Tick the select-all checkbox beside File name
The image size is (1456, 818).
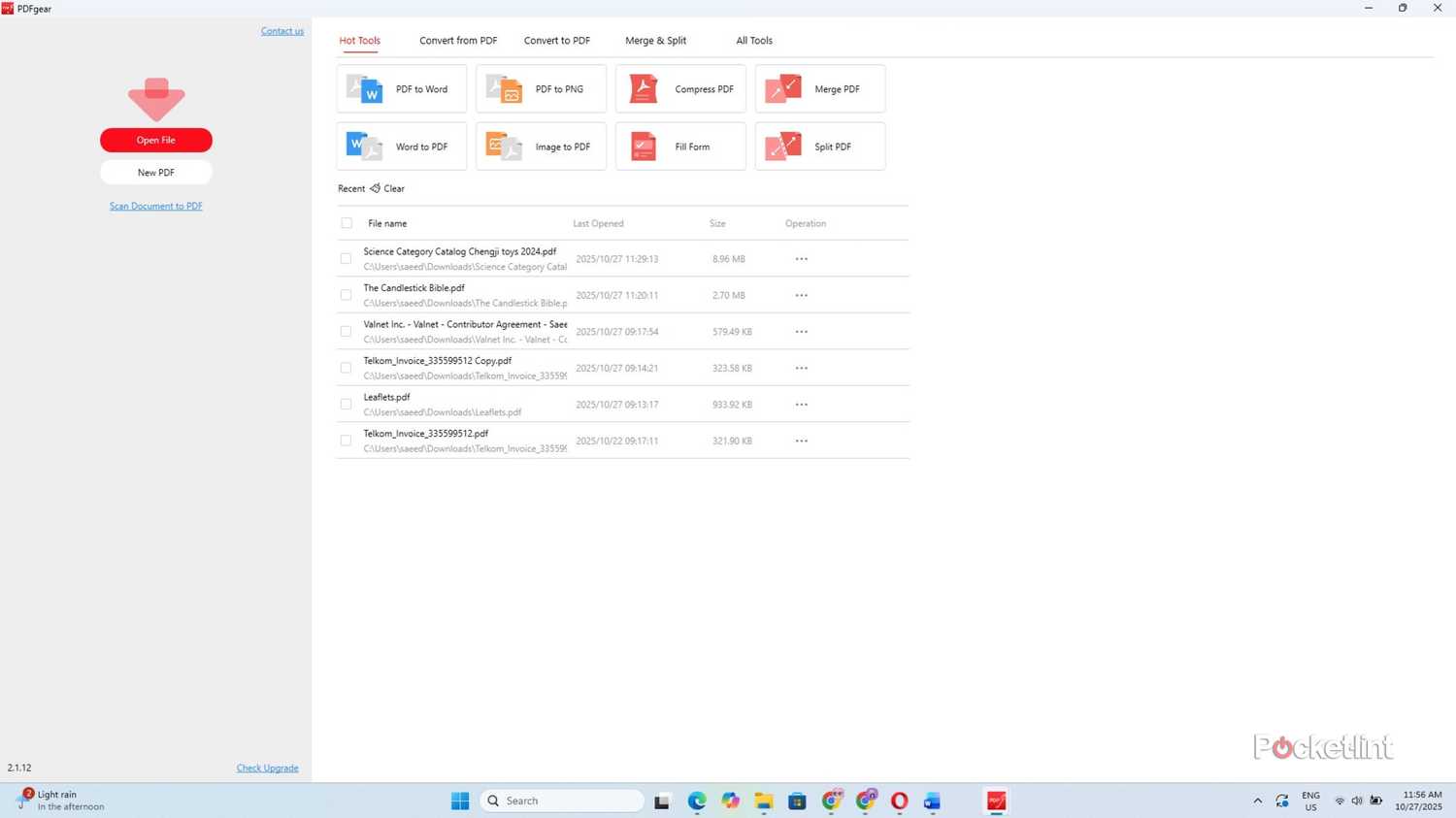pyautogui.click(x=347, y=223)
